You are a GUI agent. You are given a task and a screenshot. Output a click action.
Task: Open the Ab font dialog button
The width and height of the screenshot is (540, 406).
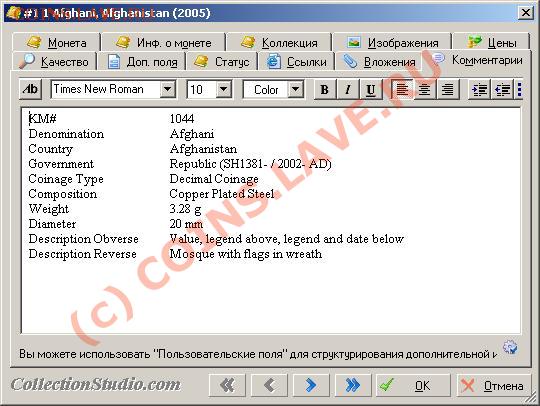(x=31, y=90)
